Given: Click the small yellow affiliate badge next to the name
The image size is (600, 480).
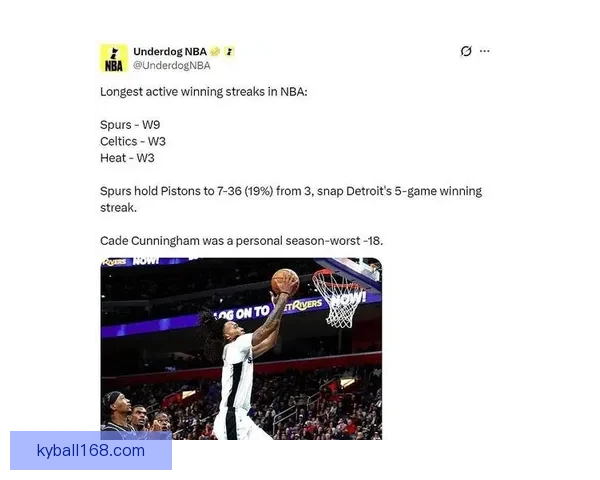Looking at the screenshot, I should click(x=229, y=51).
